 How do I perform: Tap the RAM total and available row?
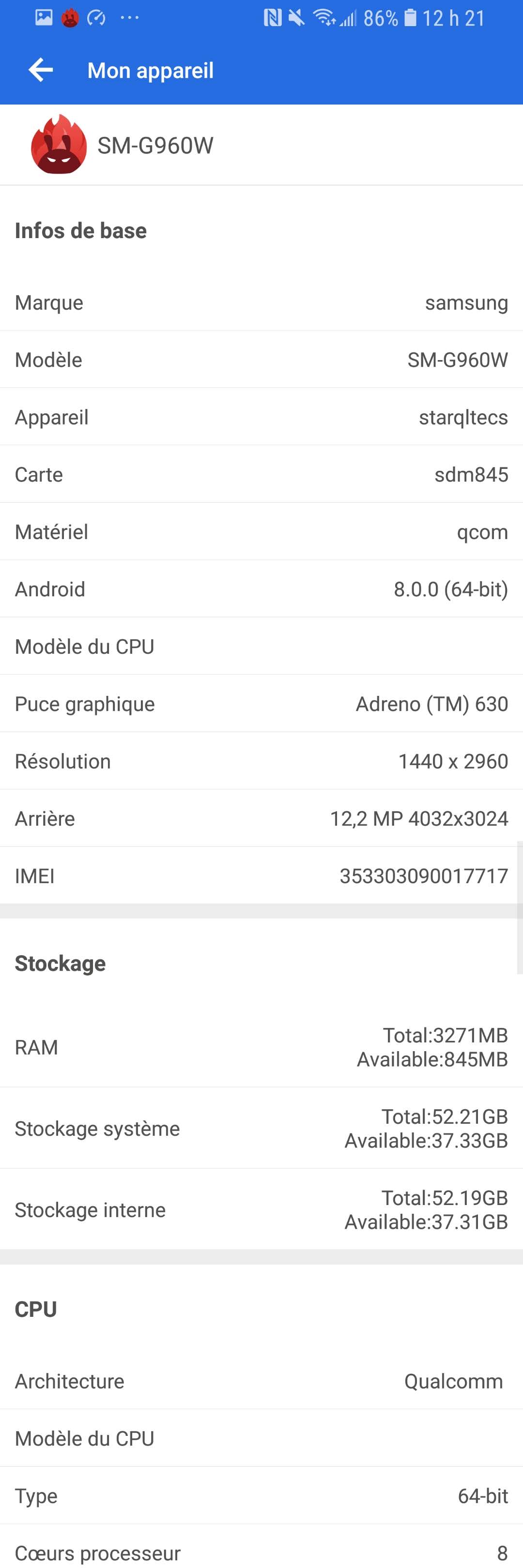[261, 1047]
